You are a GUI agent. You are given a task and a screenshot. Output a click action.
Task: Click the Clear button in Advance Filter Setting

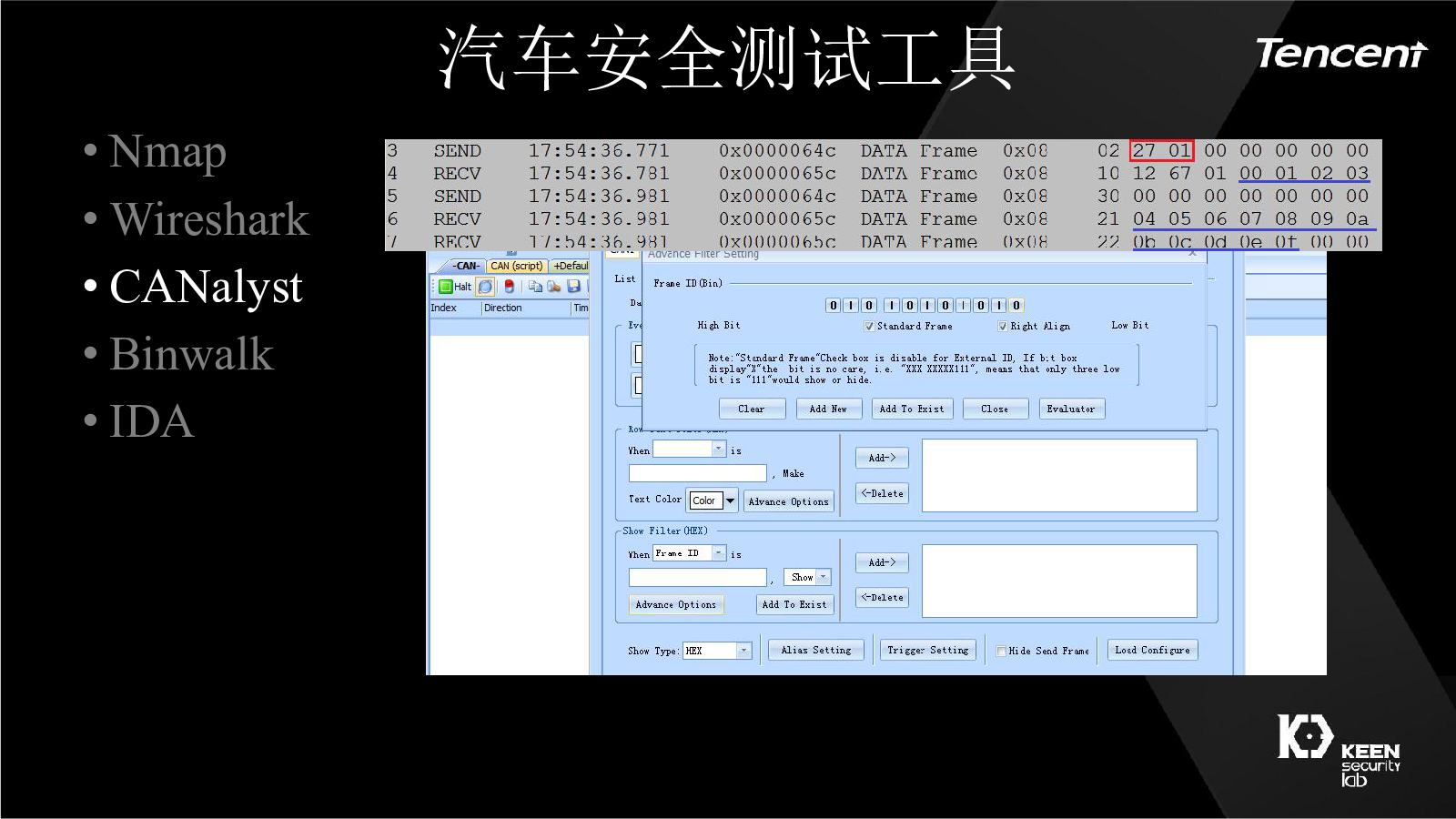tap(752, 409)
